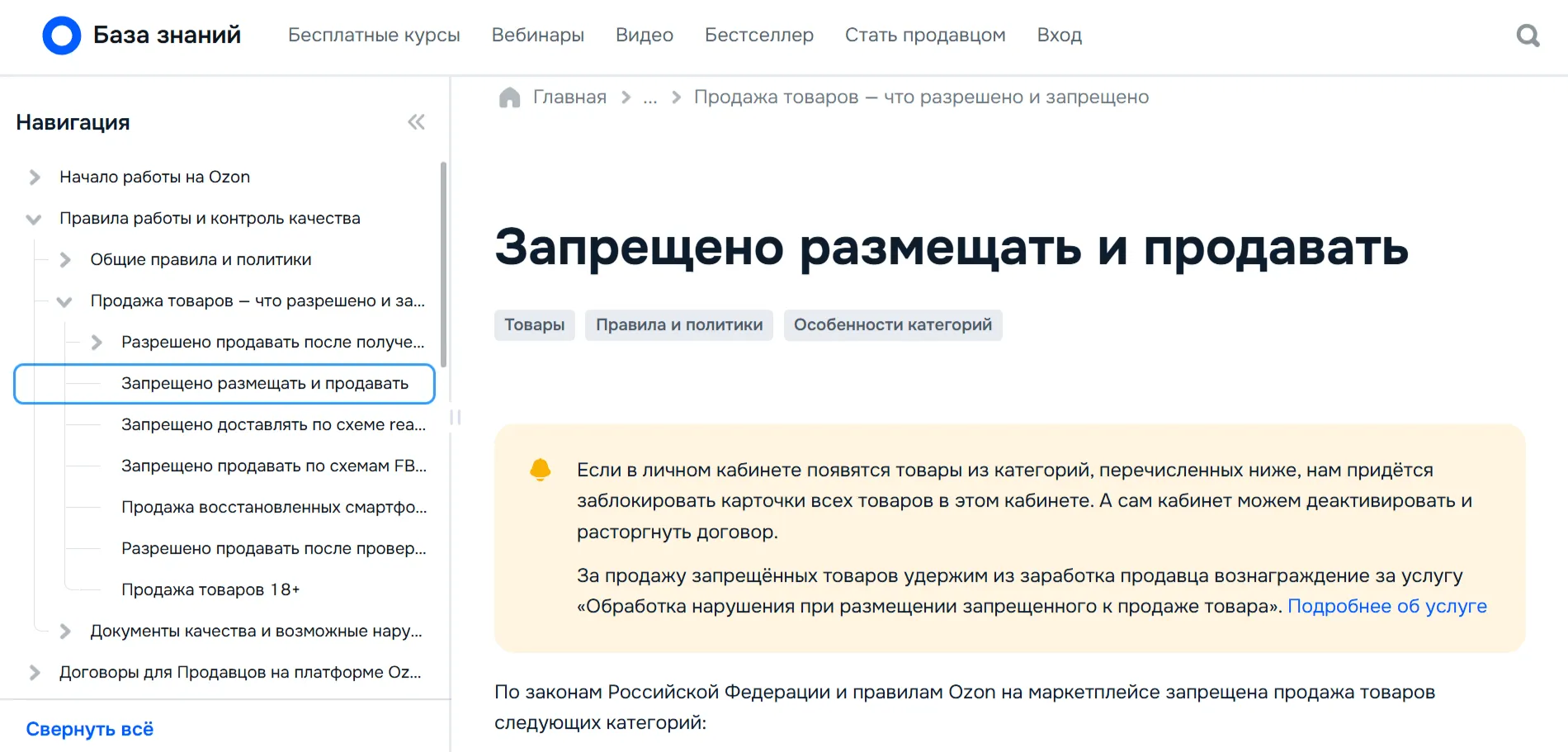Screen dimensions: 1568x752
Task: Open 'Бесплатные курсы' in top menu
Action: pyautogui.click(x=374, y=35)
